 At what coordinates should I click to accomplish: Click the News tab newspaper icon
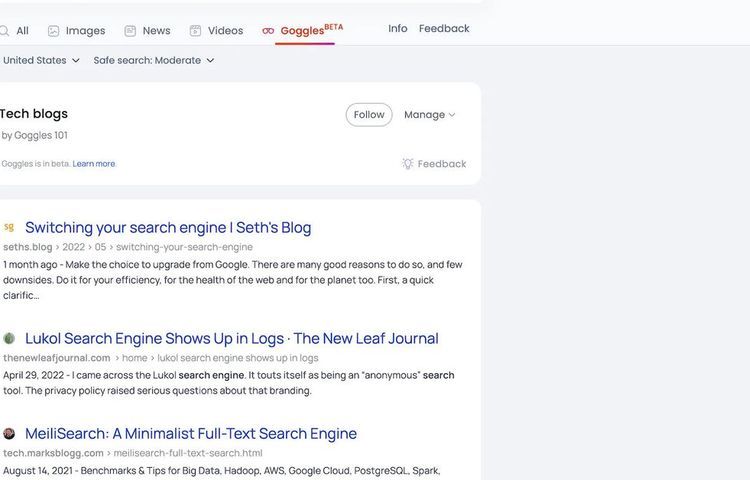click(x=130, y=31)
